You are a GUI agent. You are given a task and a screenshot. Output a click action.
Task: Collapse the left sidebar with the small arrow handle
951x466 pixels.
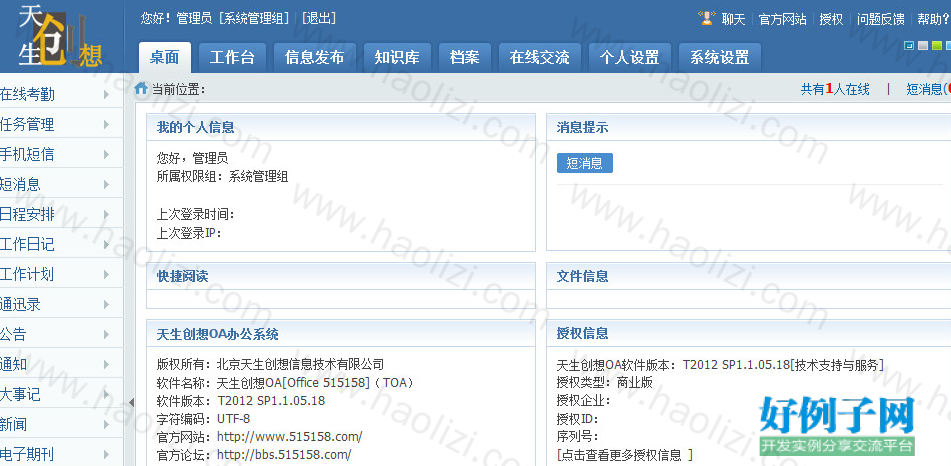pyautogui.click(x=132, y=402)
